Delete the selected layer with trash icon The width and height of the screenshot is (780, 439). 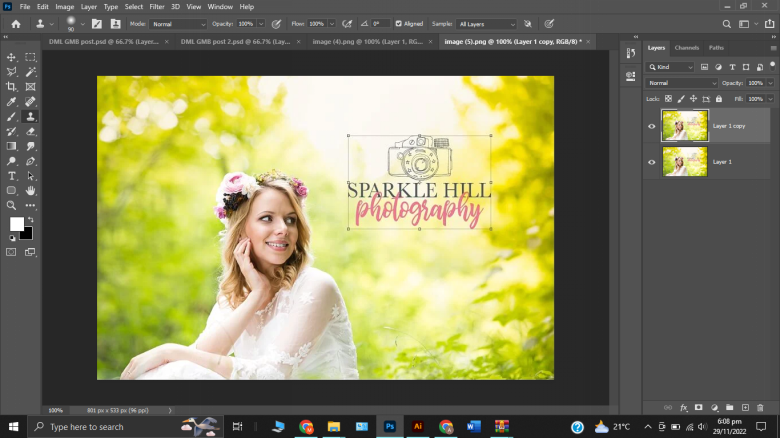(x=760, y=408)
